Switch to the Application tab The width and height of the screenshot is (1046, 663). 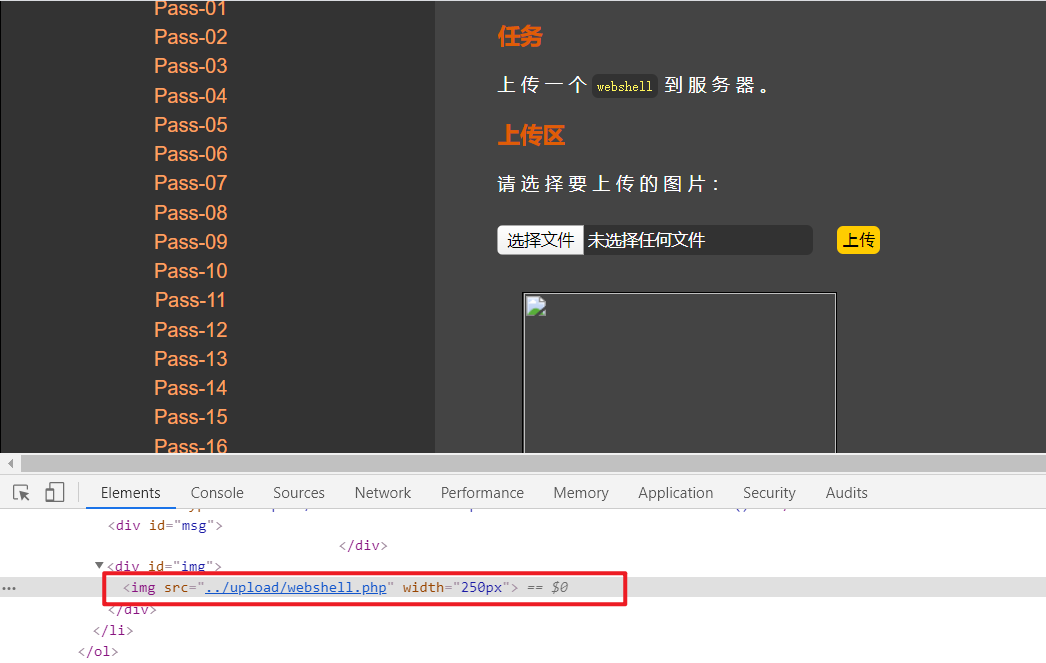[x=676, y=493]
